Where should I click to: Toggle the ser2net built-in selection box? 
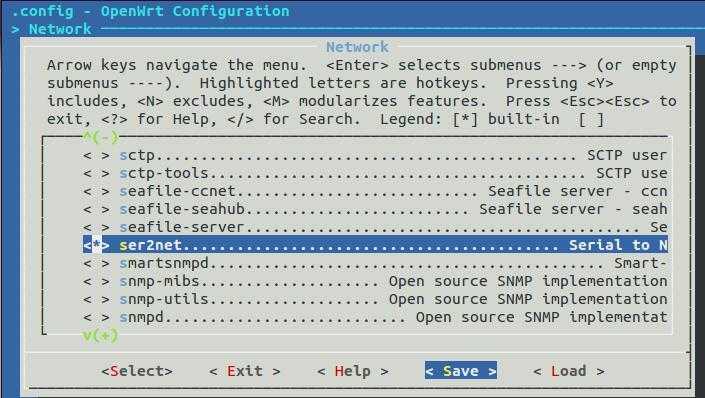pyautogui.click(x=96, y=245)
